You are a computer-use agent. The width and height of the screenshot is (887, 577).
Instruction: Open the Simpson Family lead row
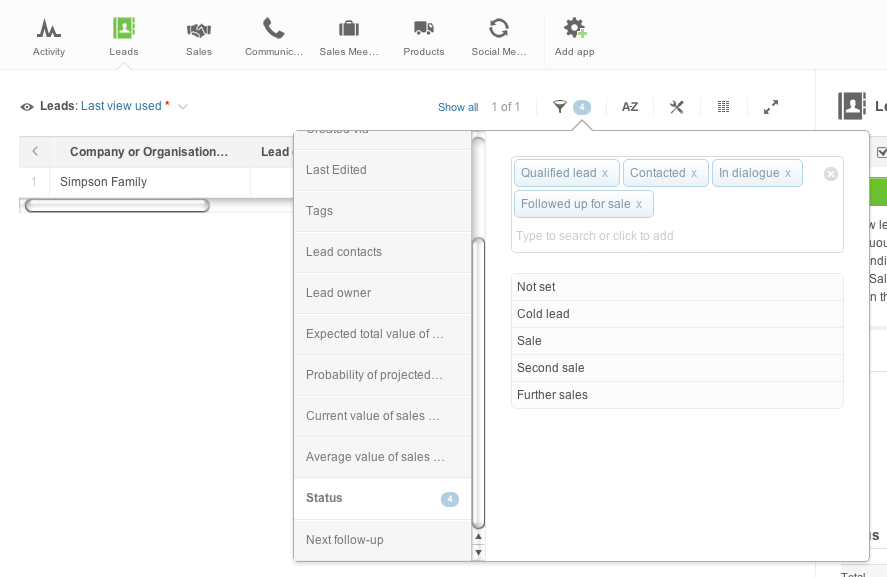[104, 182]
